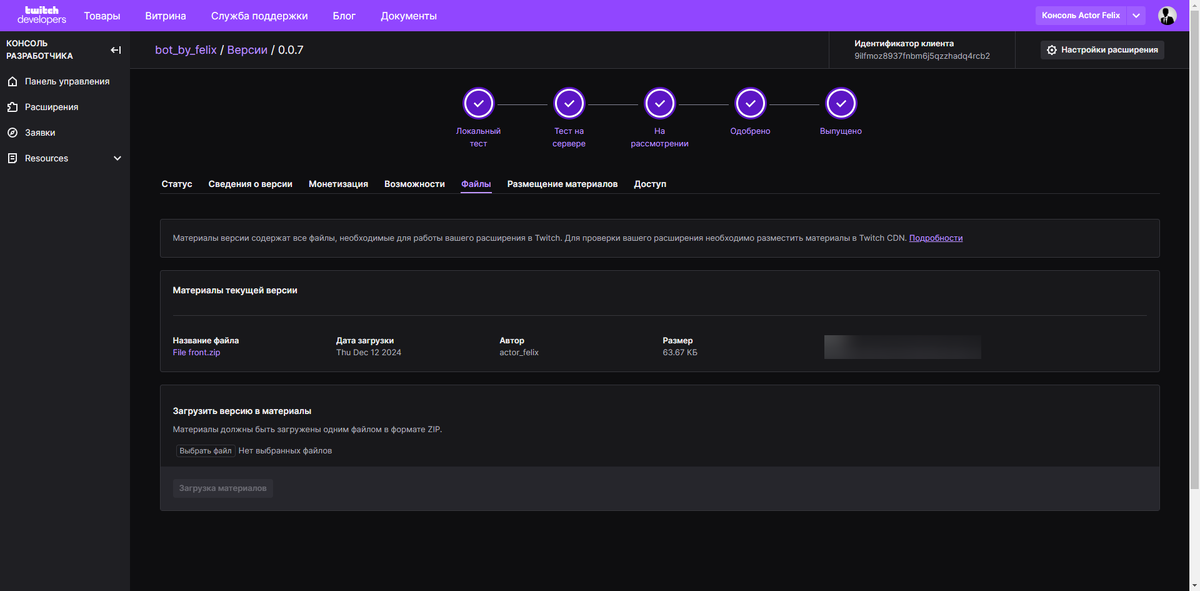Switch to the Файлы tab
Screen dimensions: 1200x591
point(476,184)
